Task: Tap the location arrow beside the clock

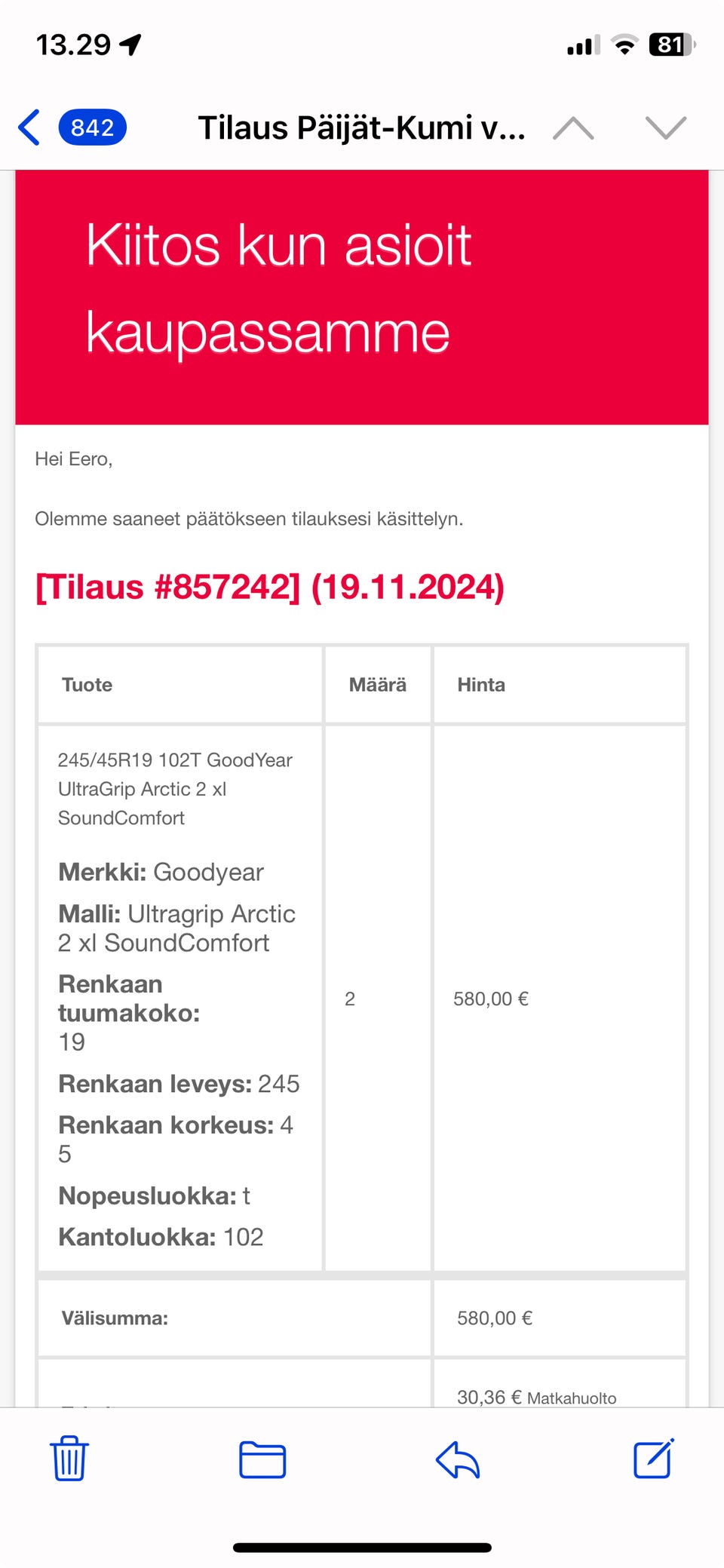Action: tap(130, 45)
